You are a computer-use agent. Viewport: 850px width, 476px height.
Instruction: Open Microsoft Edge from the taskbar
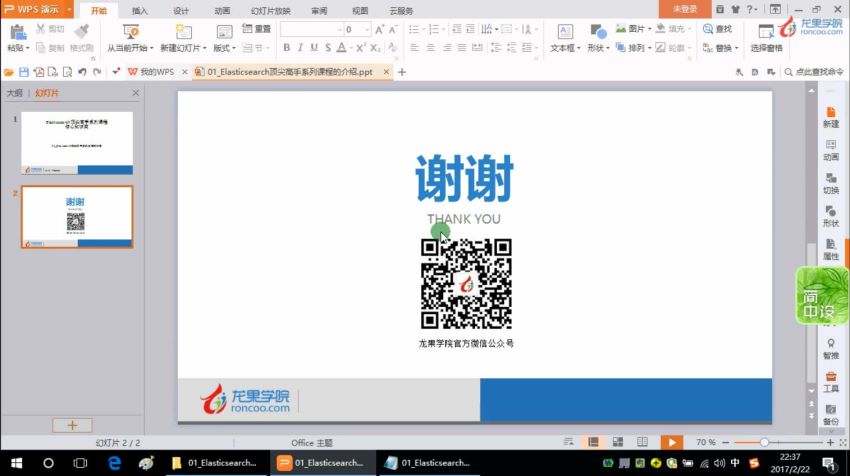coord(115,463)
